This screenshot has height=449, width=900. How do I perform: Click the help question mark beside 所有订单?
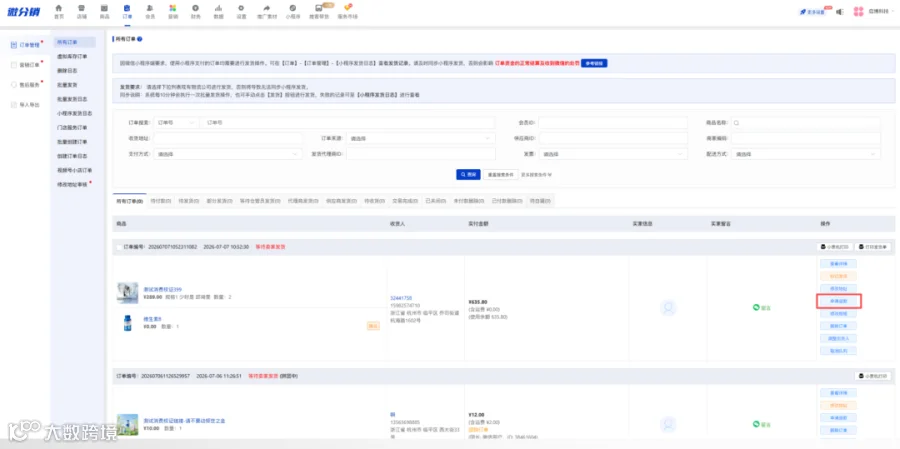[x=139, y=39]
